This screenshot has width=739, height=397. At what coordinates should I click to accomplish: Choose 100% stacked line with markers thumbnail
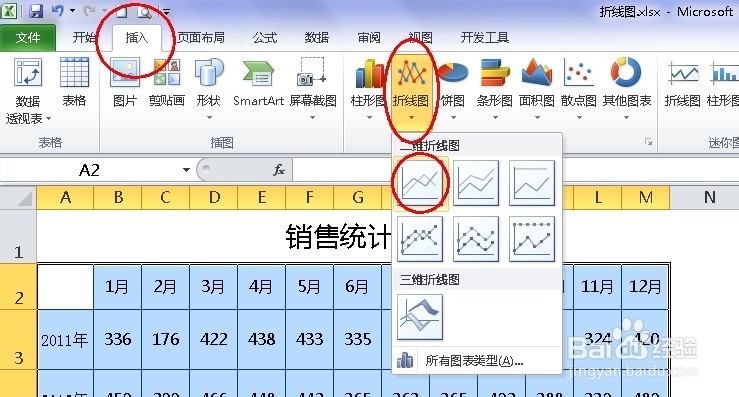pos(532,239)
